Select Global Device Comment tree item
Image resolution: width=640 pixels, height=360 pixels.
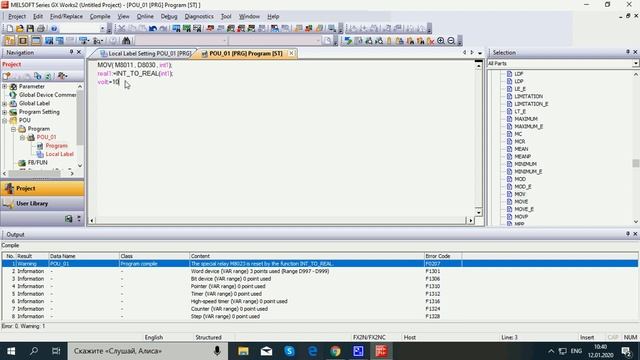click(47, 95)
